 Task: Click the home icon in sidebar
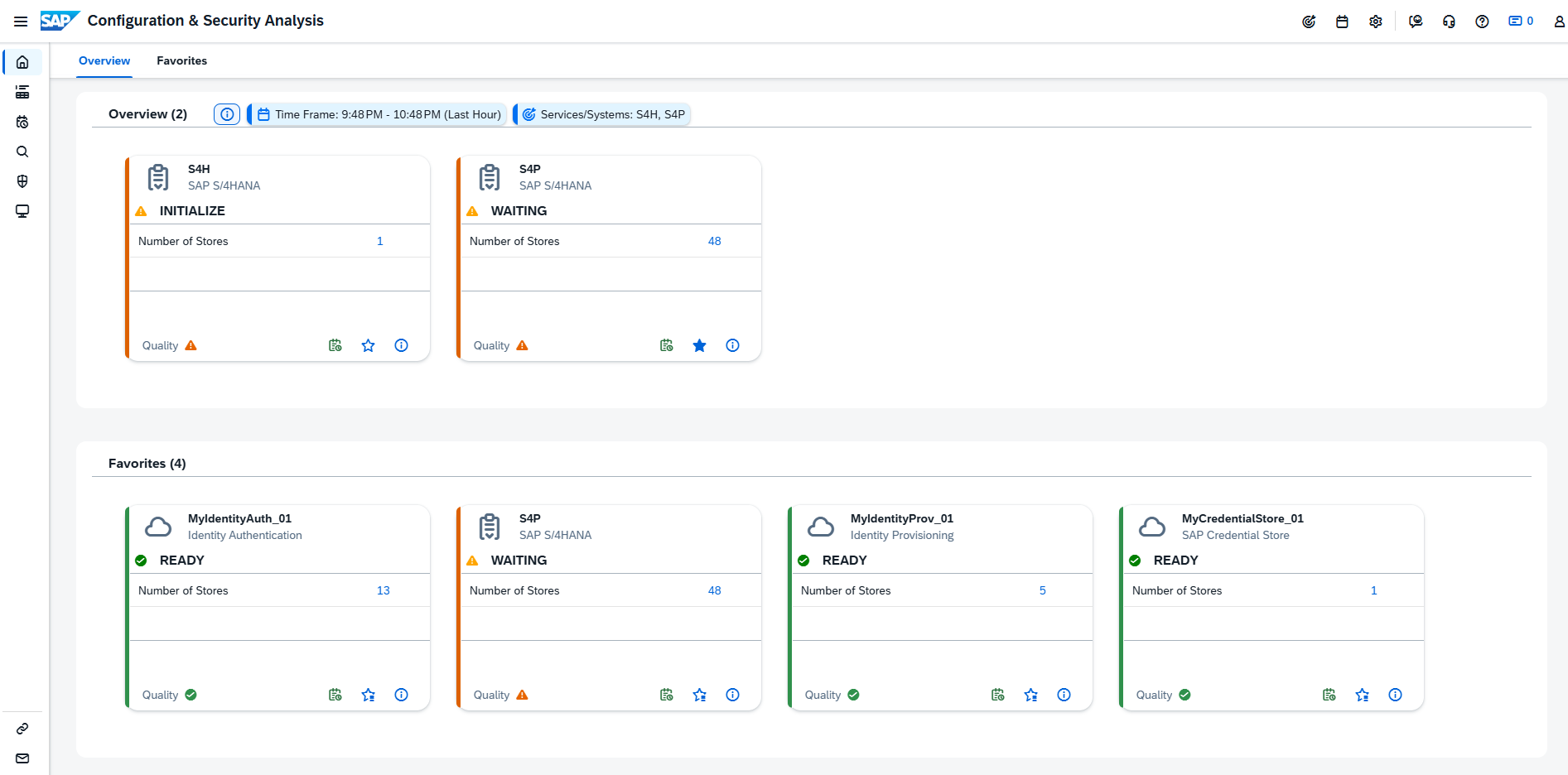click(x=22, y=62)
